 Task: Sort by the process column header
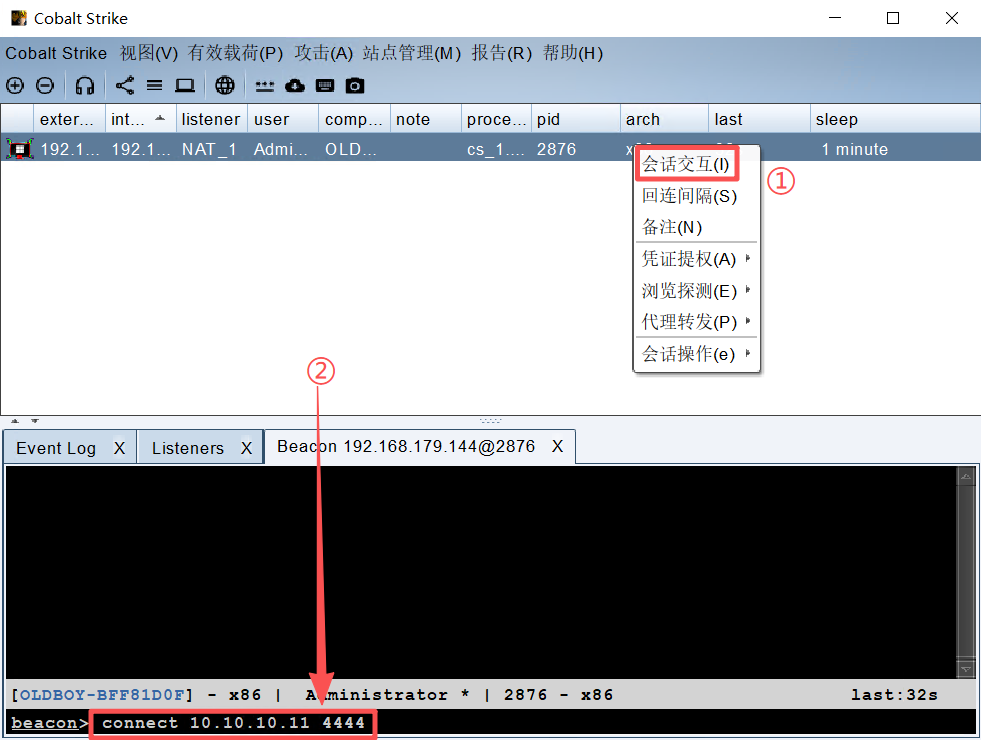click(497, 119)
